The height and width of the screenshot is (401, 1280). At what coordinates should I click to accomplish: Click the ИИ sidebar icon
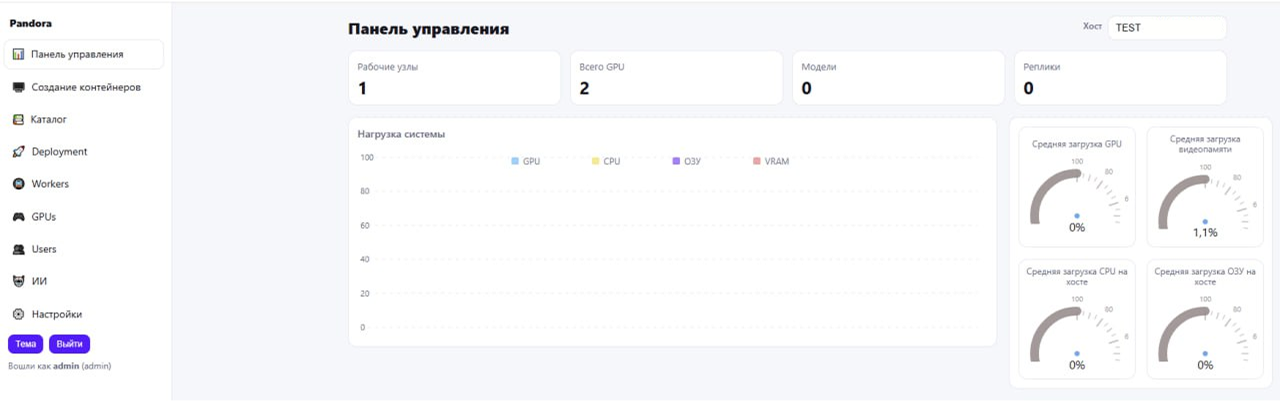(x=18, y=281)
